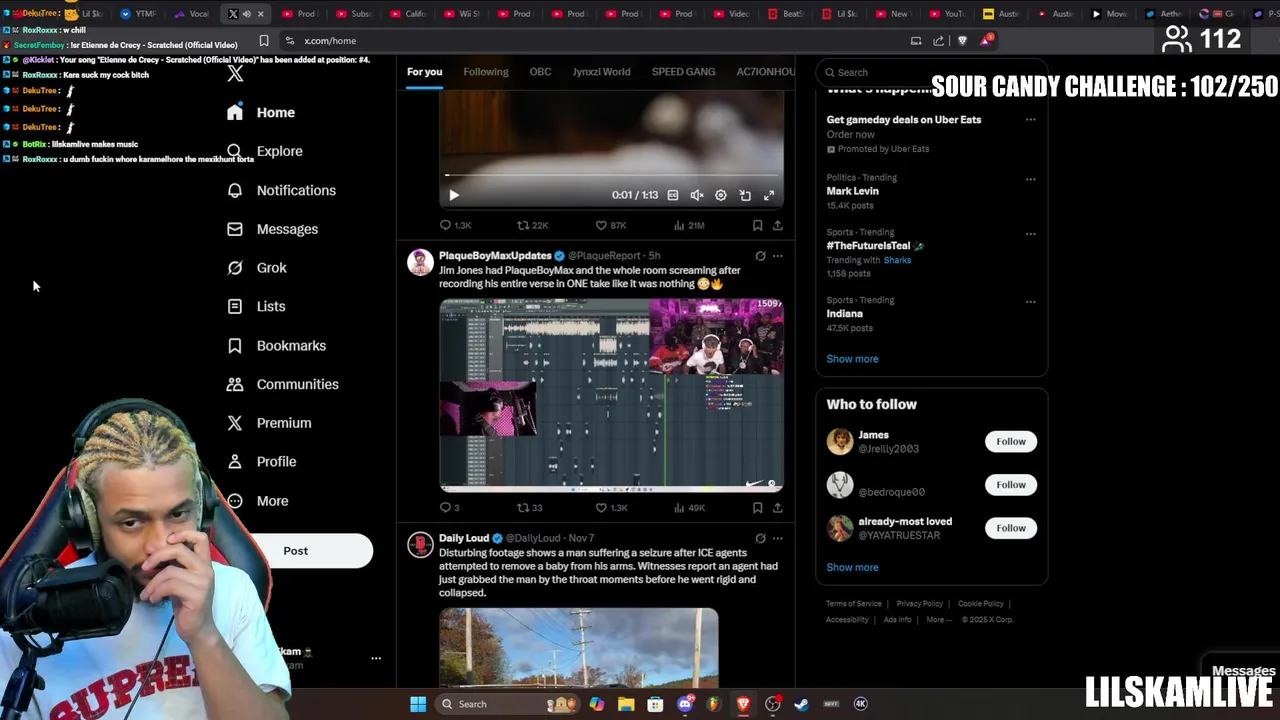
Task: Open Communities in the sidebar
Action: 282,384
